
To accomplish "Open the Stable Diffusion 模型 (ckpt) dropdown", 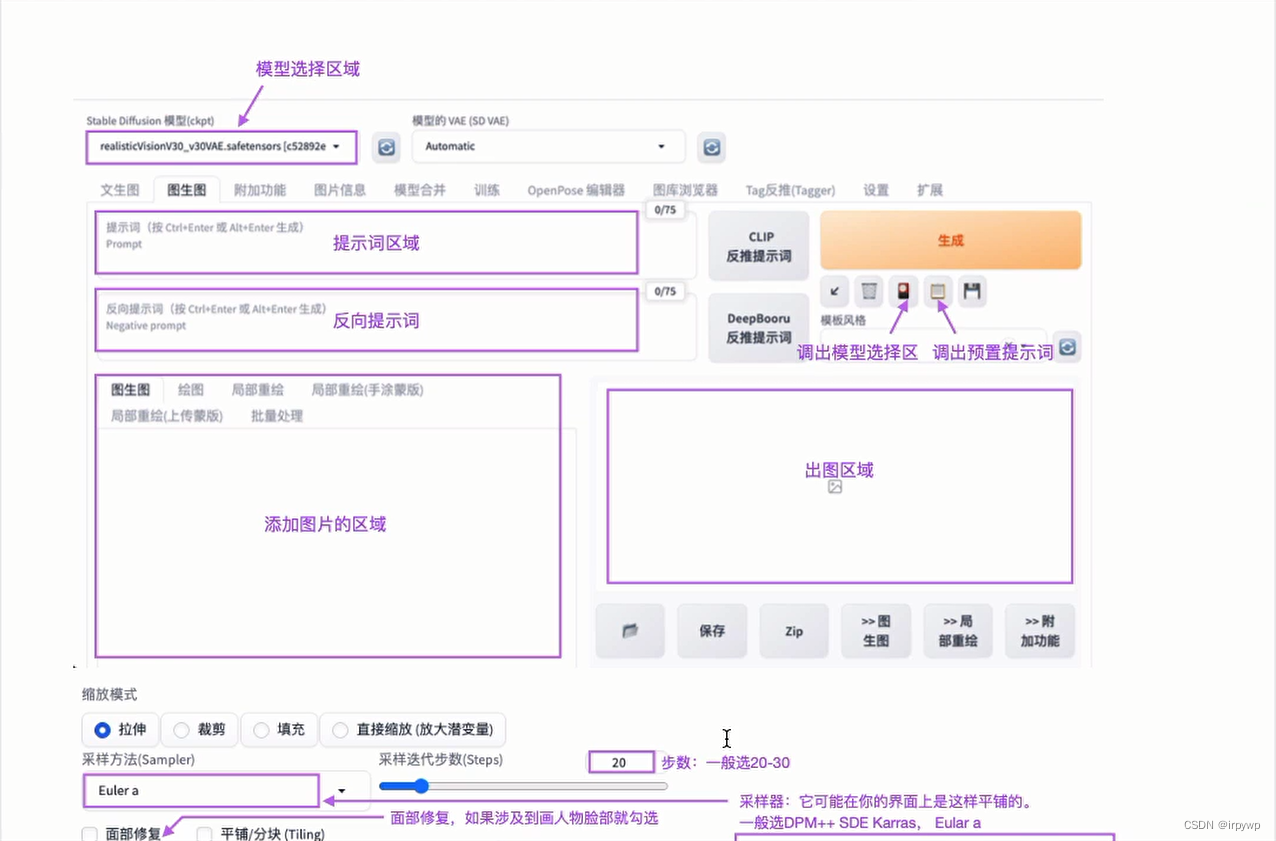I will (x=221, y=146).
